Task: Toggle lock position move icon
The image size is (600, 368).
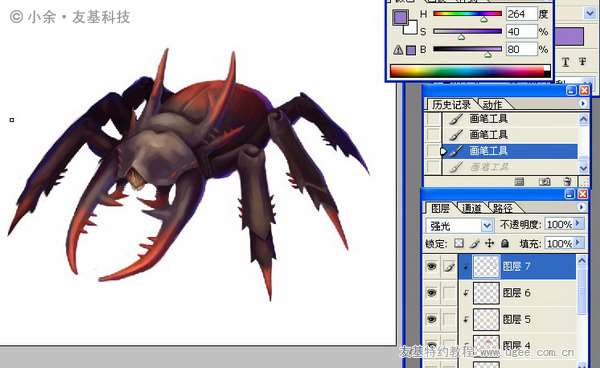Action: tap(489, 243)
